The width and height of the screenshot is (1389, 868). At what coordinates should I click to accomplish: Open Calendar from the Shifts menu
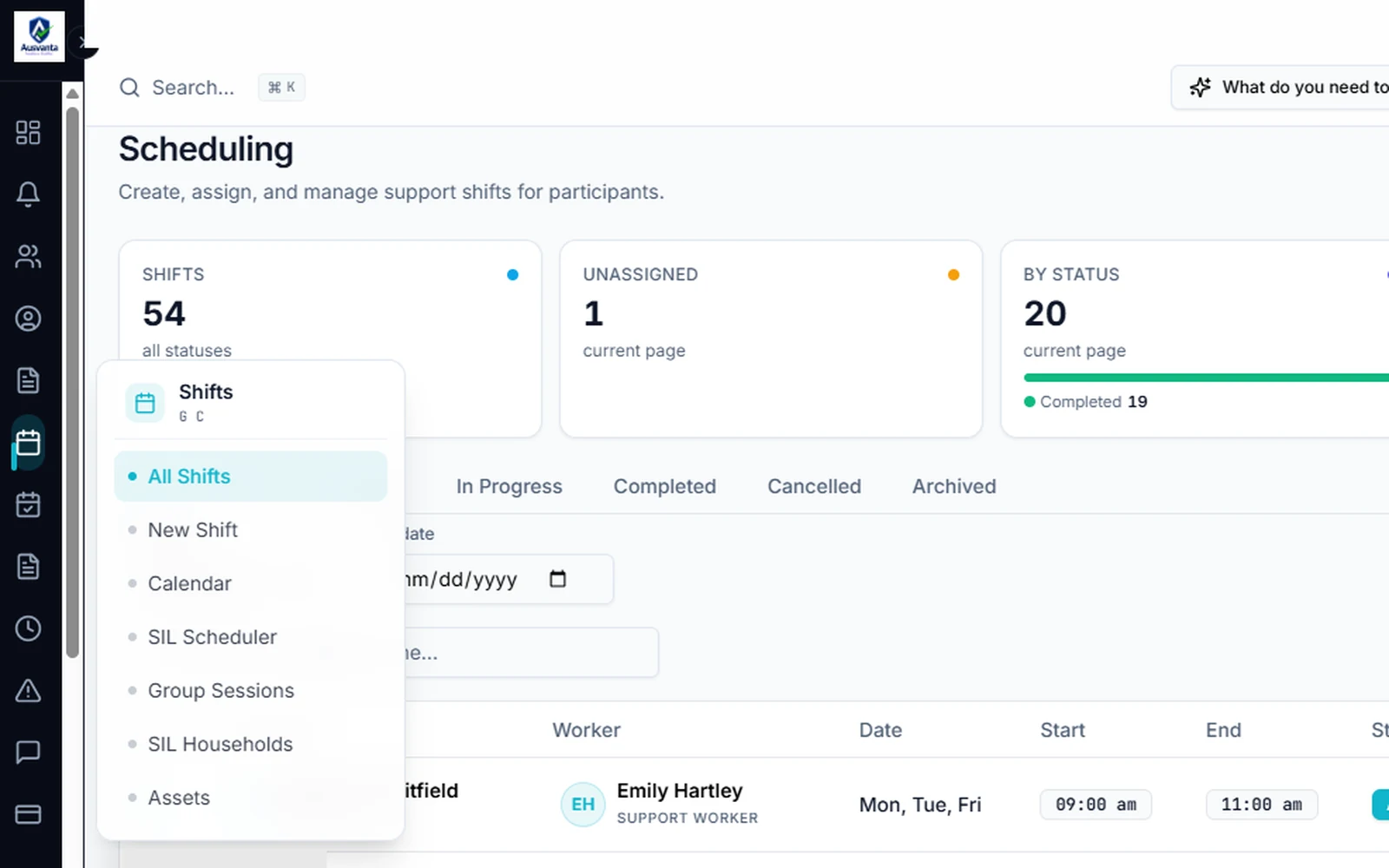coord(250,583)
